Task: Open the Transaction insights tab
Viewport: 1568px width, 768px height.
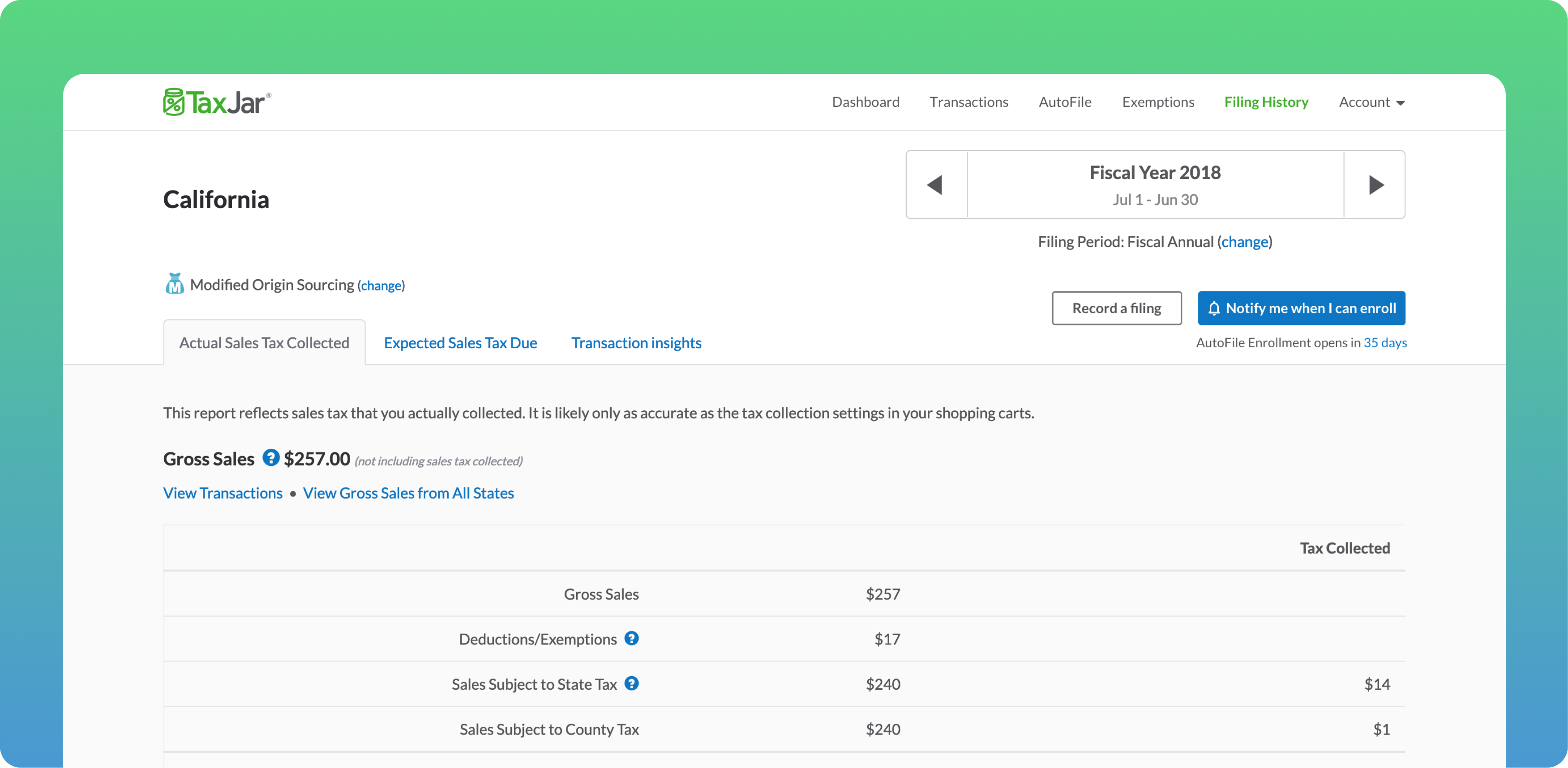Action: click(x=636, y=343)
